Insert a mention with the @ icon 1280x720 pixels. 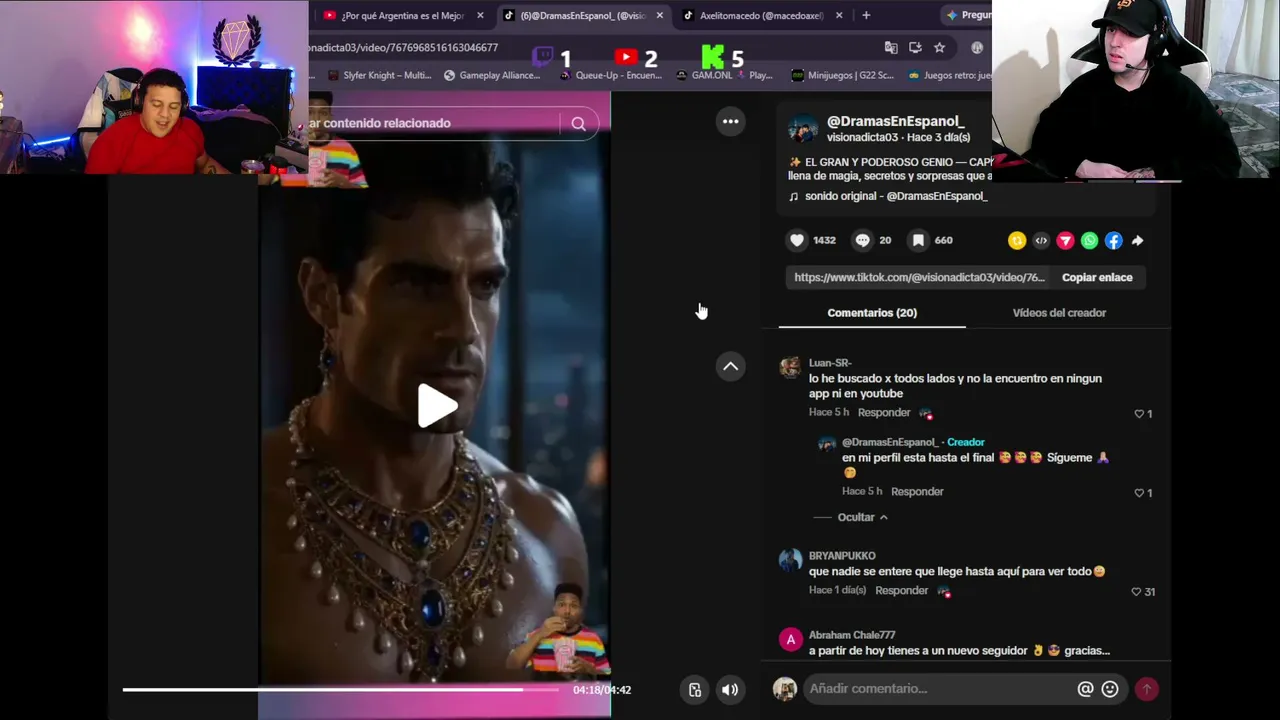1085,688
